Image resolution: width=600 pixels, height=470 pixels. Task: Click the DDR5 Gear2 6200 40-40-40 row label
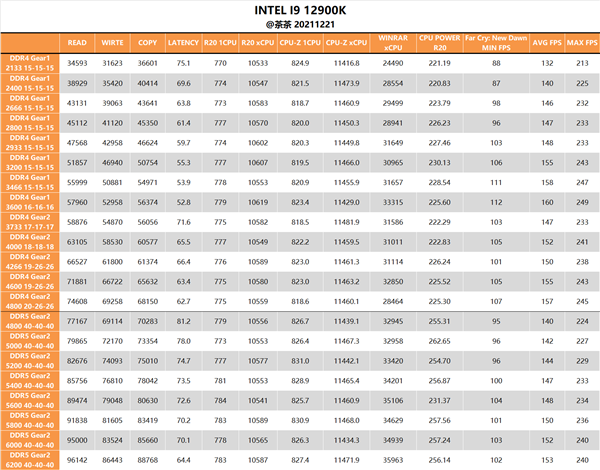click(30, 460)
